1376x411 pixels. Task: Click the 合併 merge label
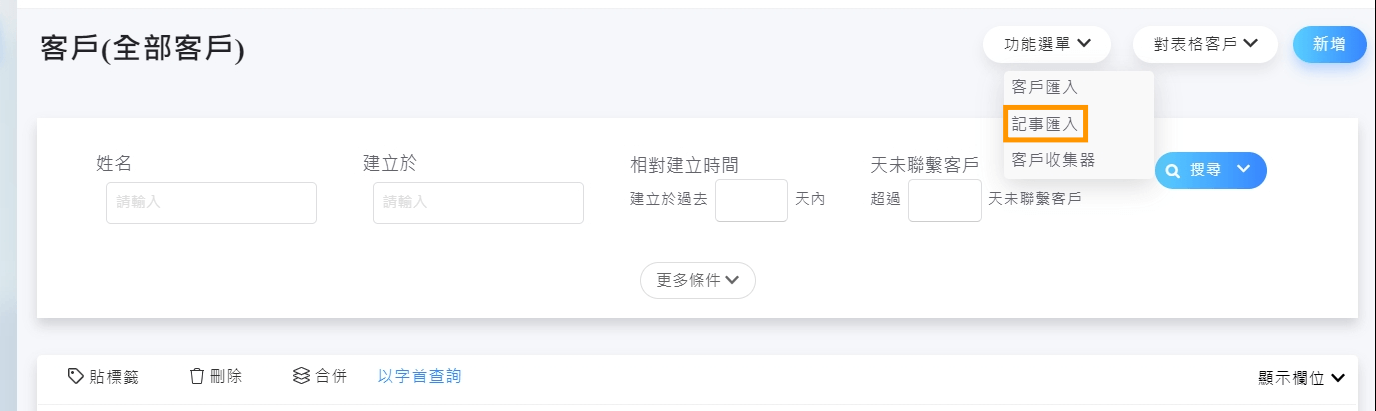point(331,376)
